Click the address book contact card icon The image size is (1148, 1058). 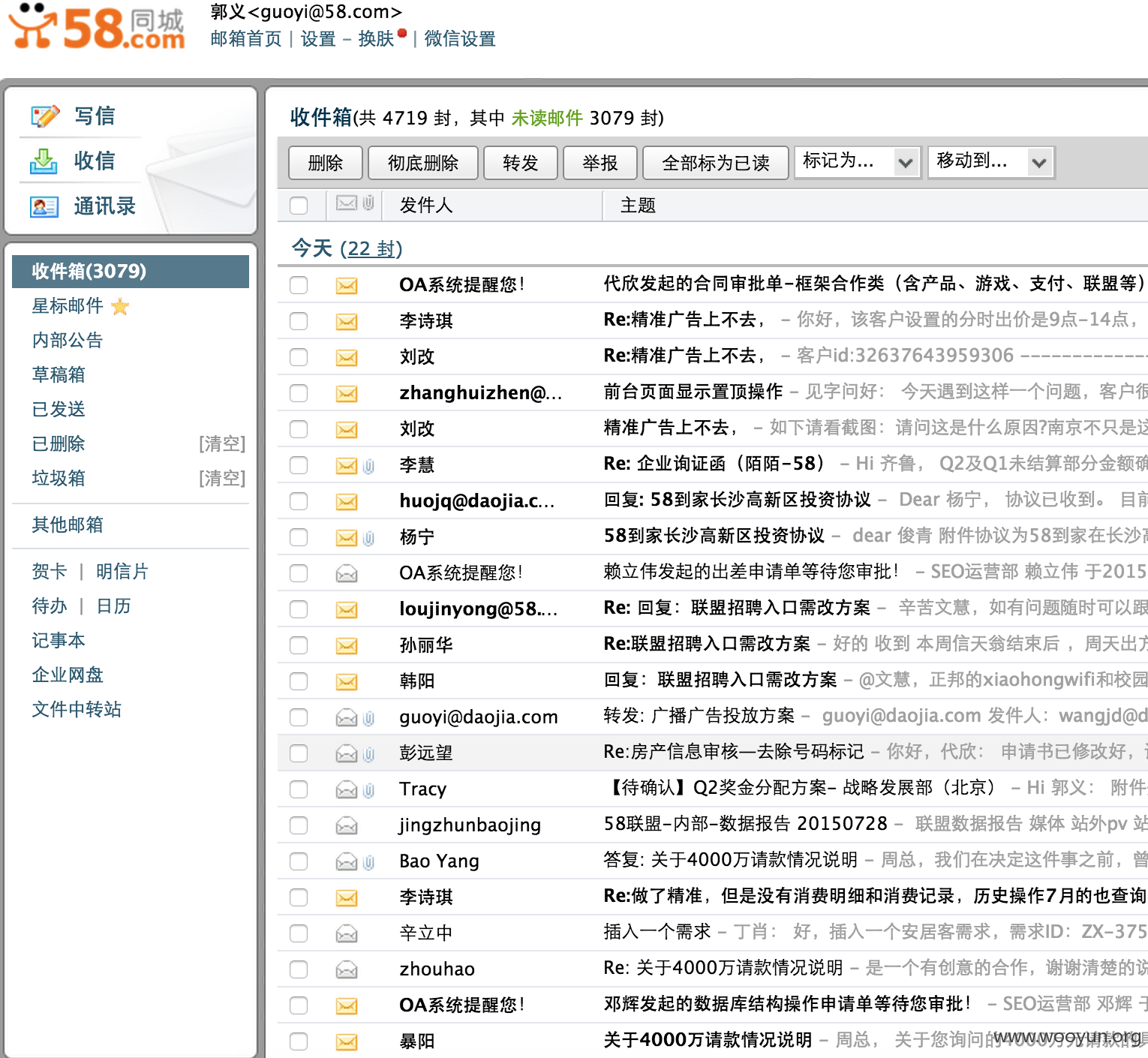[44, 206]
